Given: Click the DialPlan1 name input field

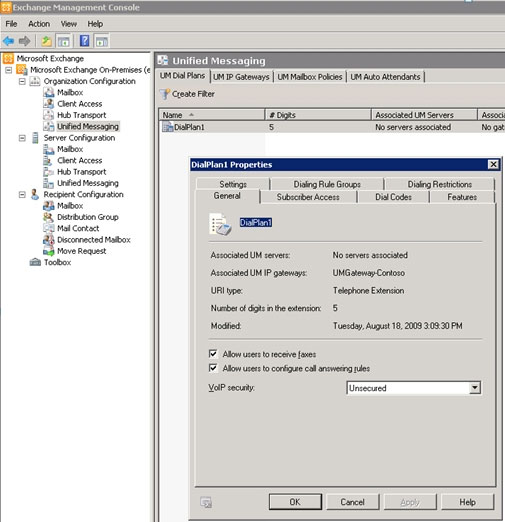Looking at the screenshot, I should pyautogui.click(x=256, y=223).
